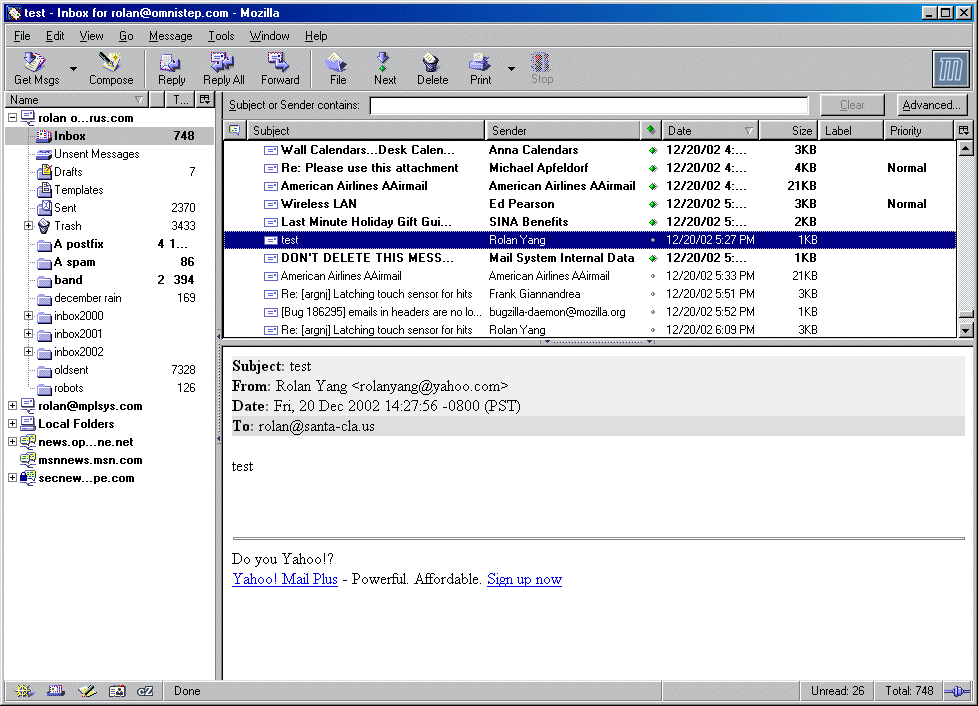Open the Tools menu

(221, 36)
